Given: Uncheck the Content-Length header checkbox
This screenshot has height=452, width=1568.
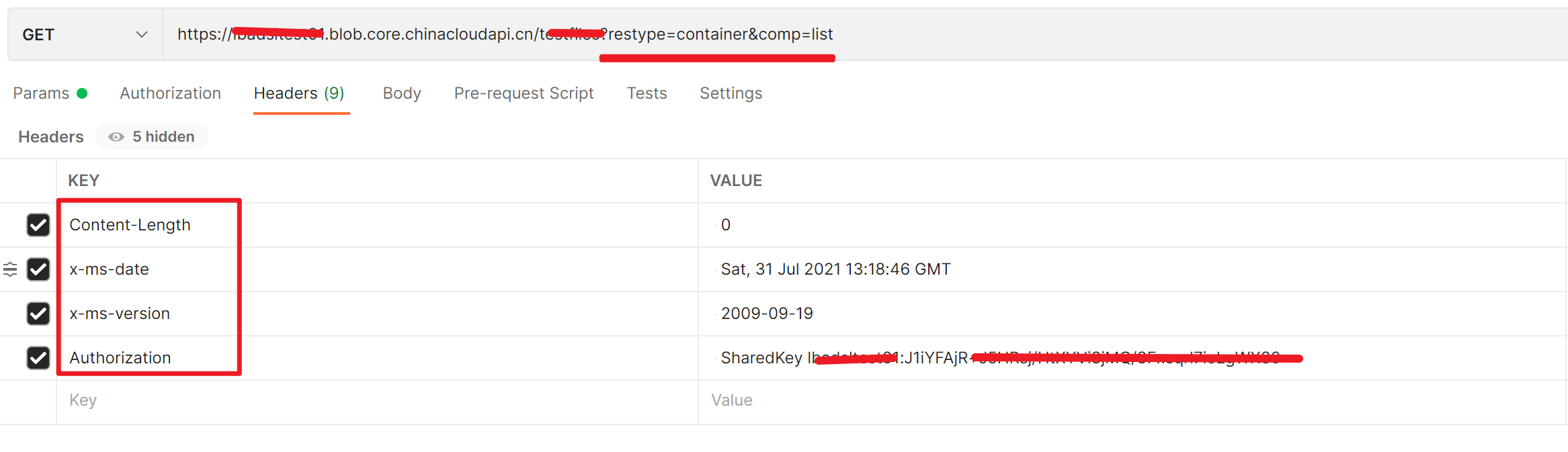Looking at the screenshot, I should (x=38, y=225).
